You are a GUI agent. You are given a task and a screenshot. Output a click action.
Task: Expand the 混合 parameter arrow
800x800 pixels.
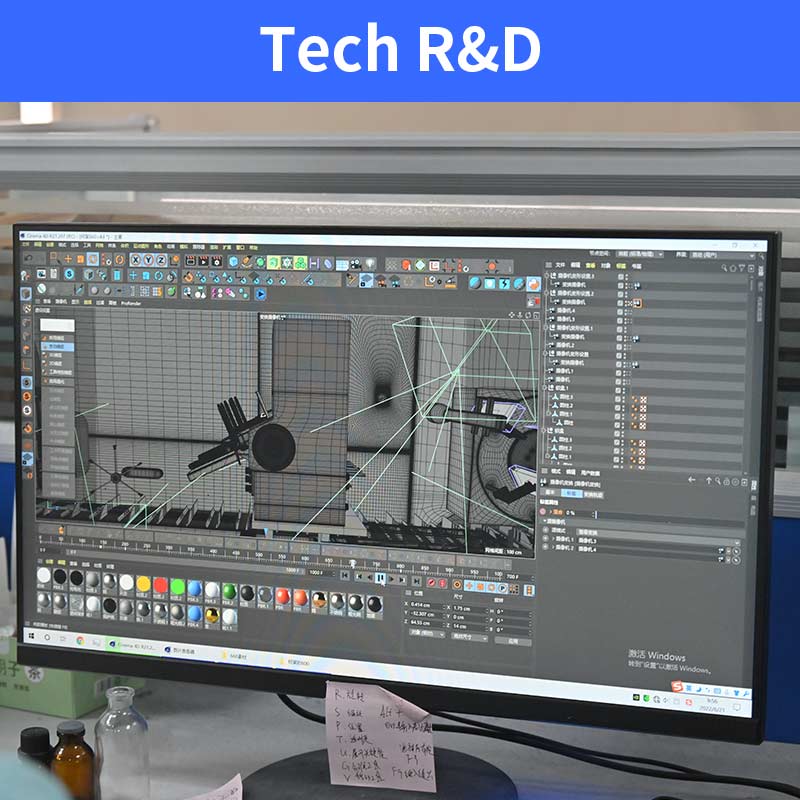point(551,512)
